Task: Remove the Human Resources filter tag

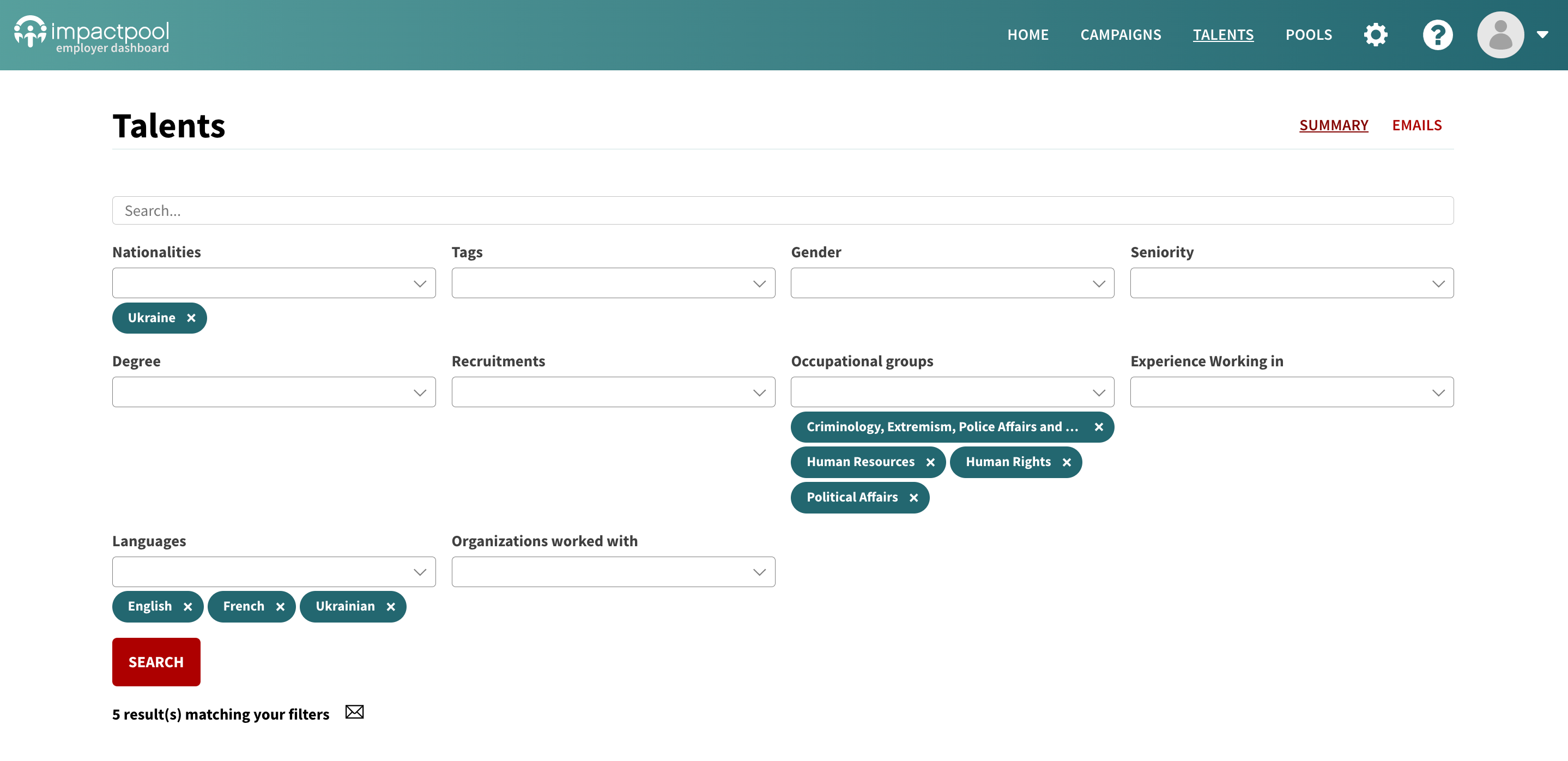Action: pos(930,462)
